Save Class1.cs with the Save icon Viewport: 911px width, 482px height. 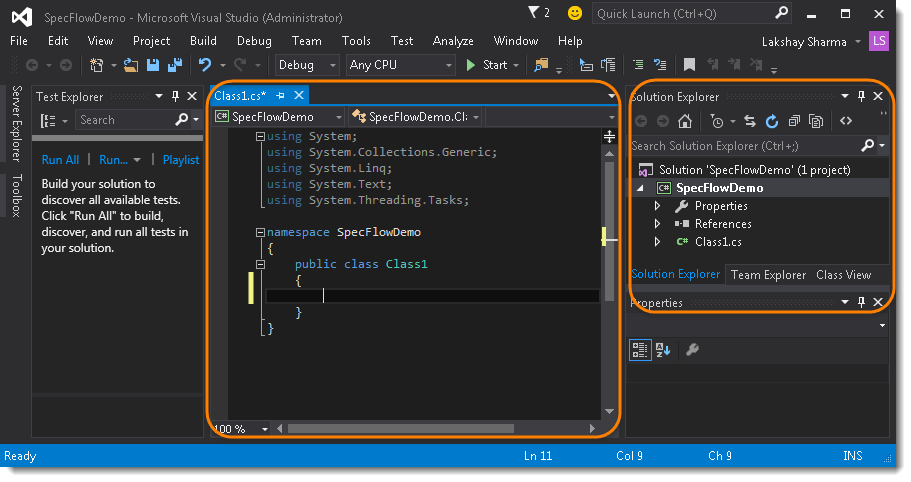(x=153, y=65)
